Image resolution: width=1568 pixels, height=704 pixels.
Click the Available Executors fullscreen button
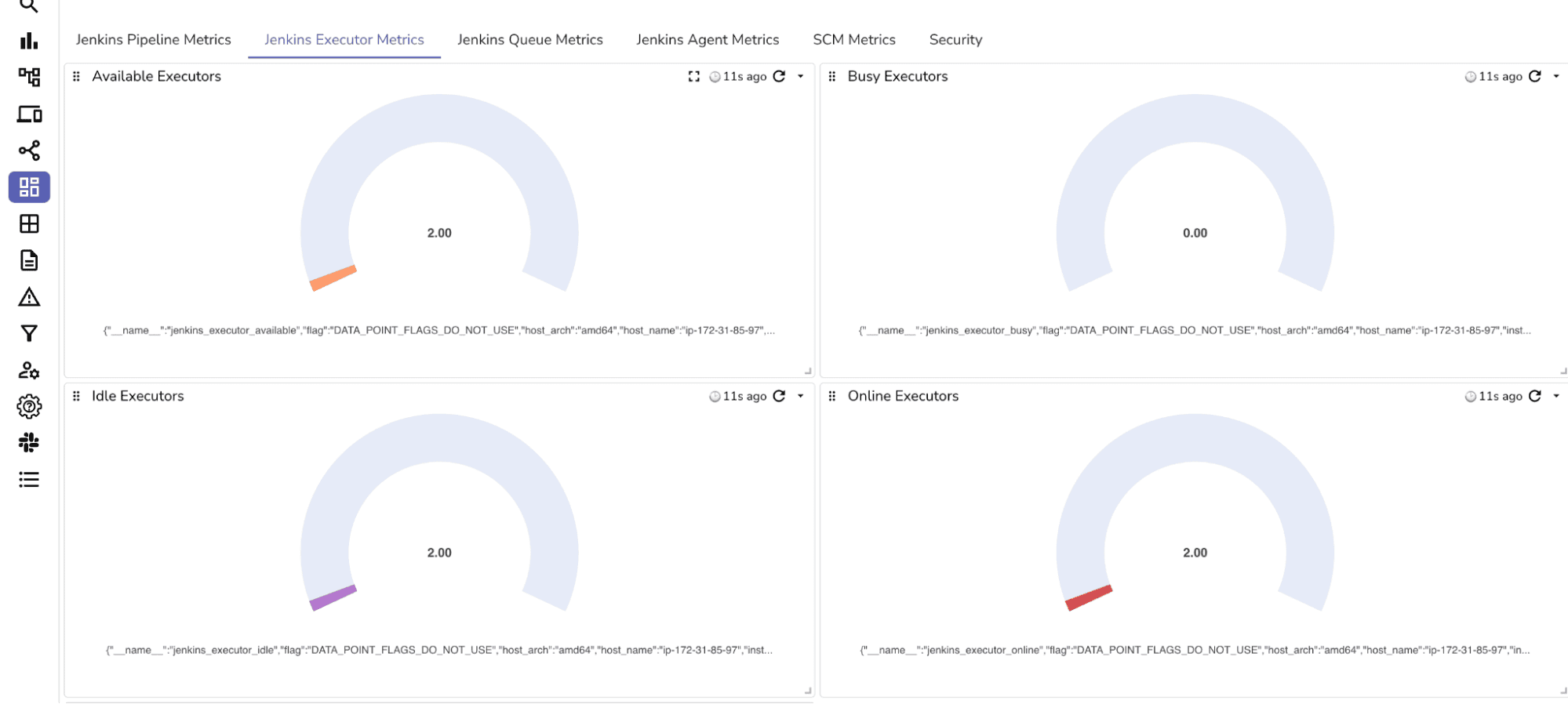[693, 76]
